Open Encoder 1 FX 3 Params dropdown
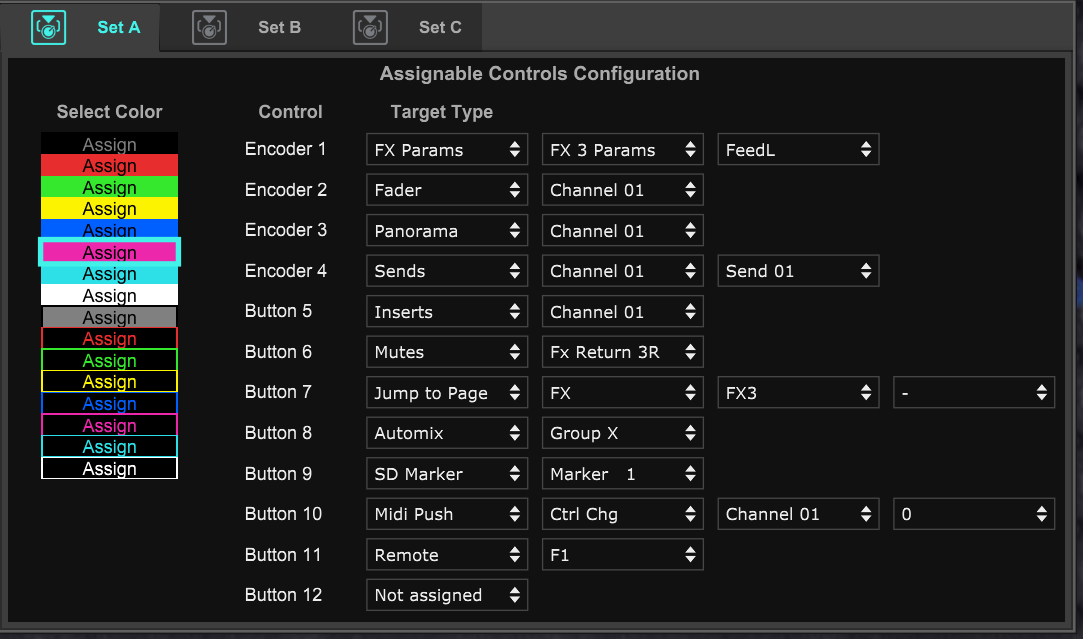The image size is (1083, 639). (622, 149)
